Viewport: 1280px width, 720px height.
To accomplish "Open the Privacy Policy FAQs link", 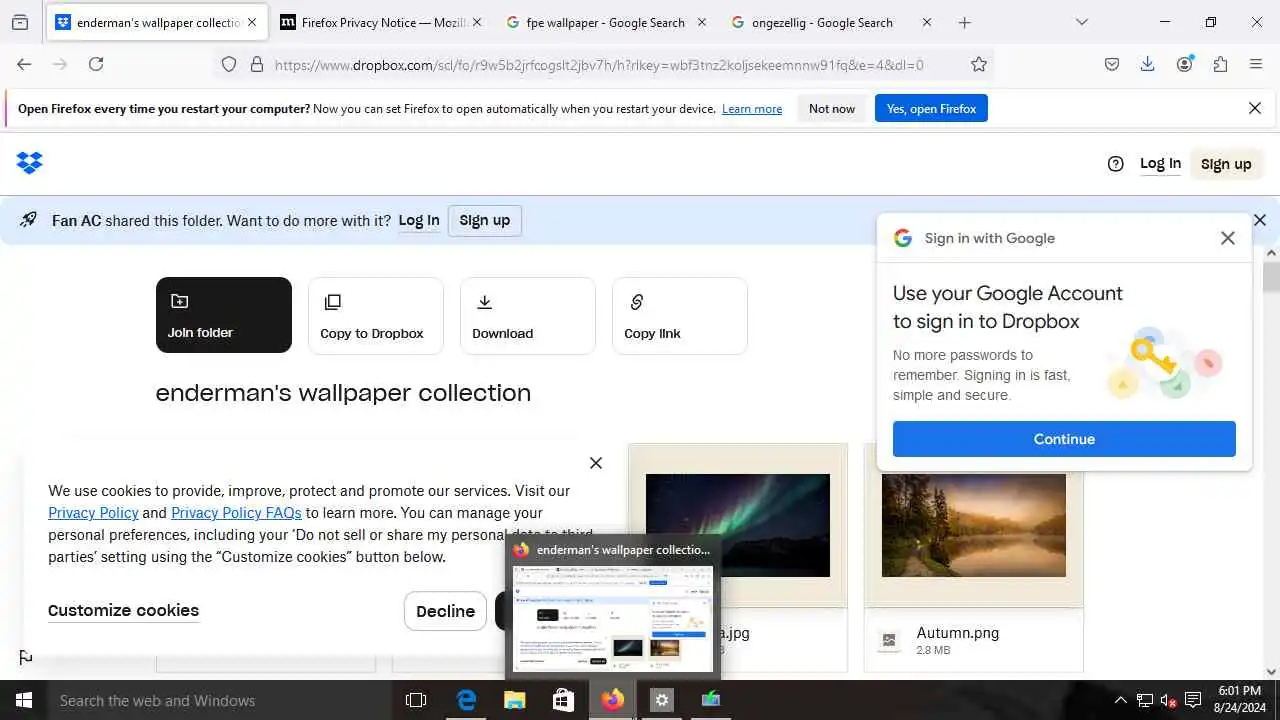I will [x=236, y=513].
